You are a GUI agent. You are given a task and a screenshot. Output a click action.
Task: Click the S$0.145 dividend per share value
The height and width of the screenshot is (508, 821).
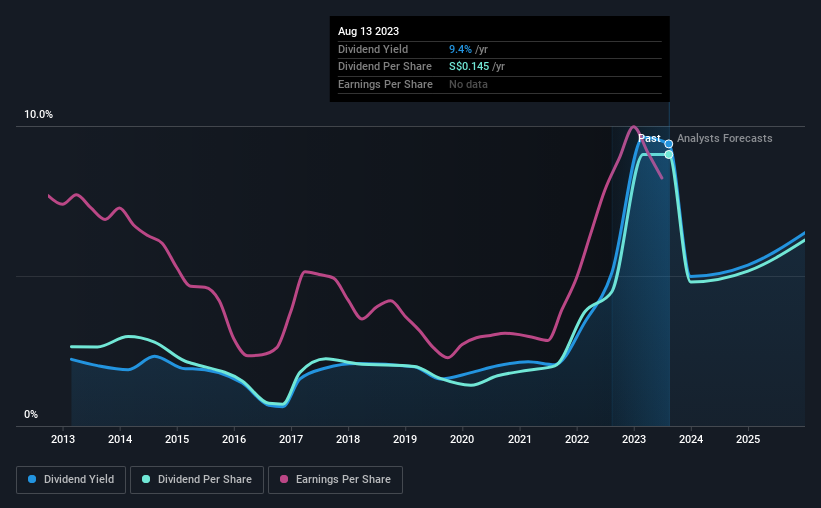pyautogui.click(x=469, y=67)
